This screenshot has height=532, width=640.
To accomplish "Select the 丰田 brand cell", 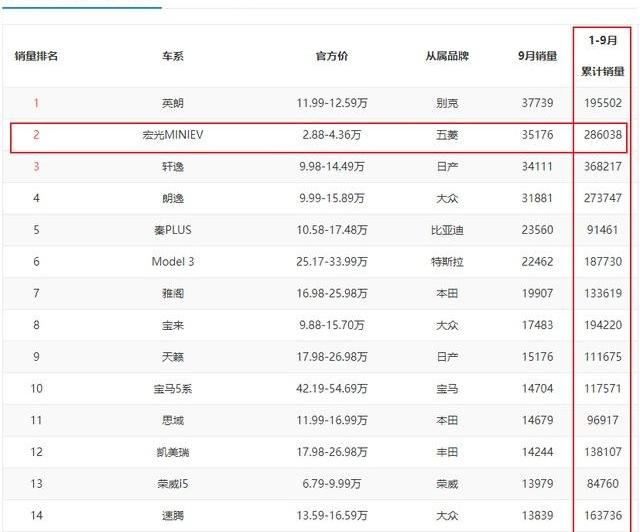I will point(447,452).
